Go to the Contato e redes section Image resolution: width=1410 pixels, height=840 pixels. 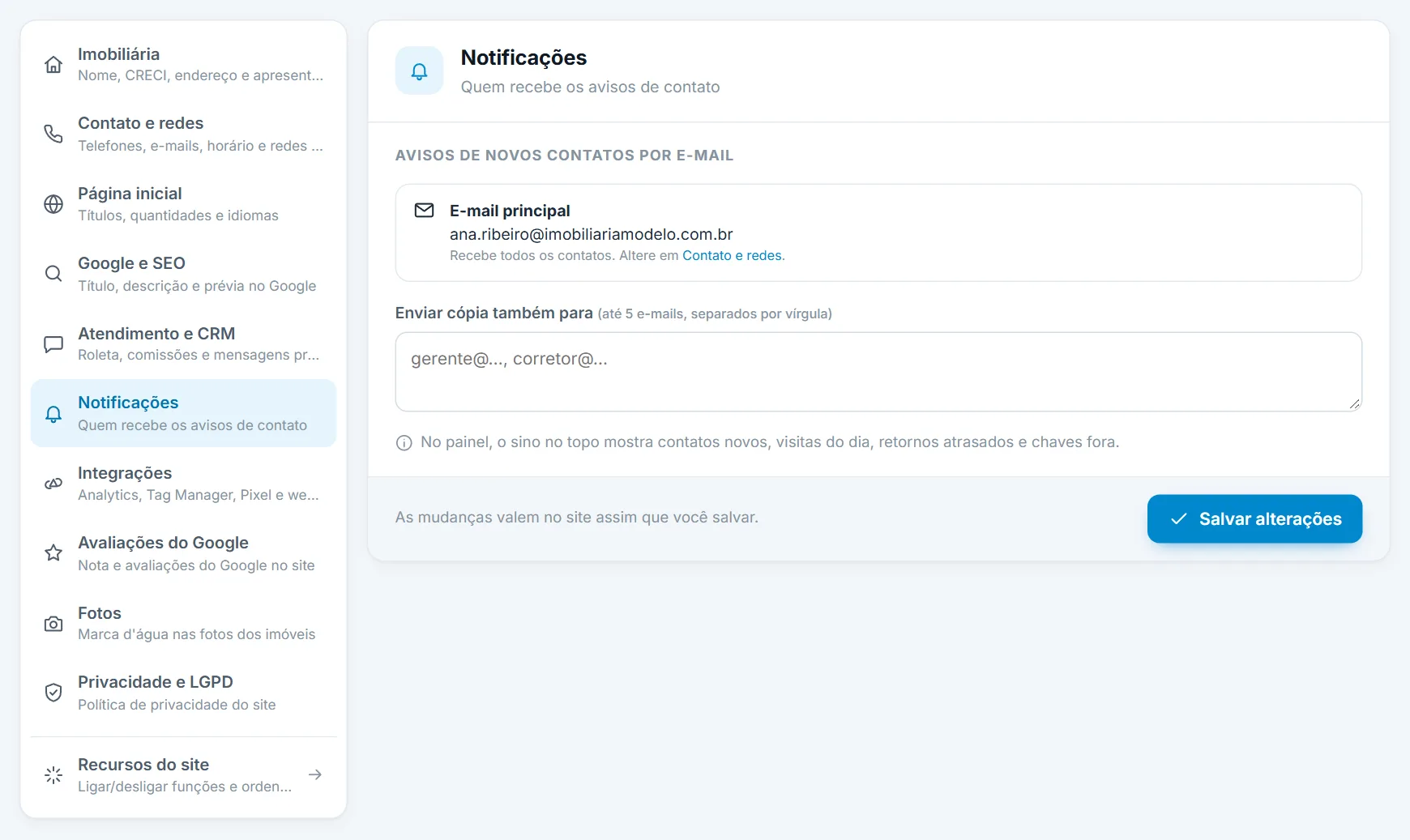(x=183, y=134)
